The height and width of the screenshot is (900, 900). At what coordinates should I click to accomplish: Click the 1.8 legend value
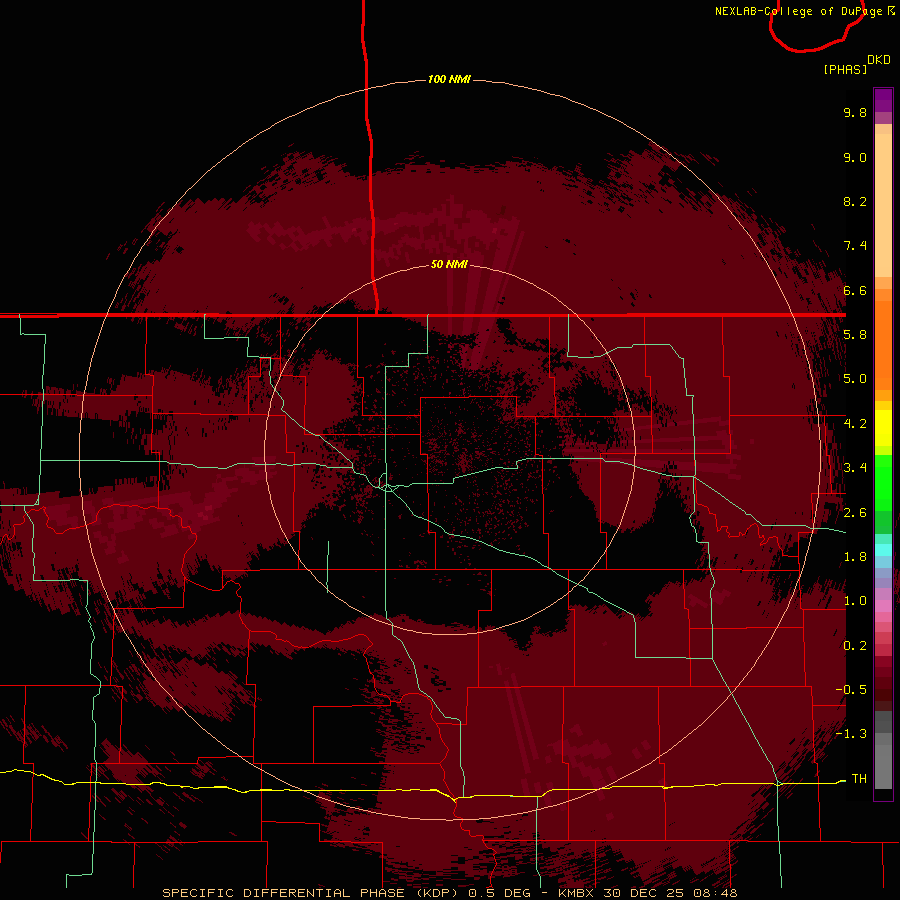click(x=855, y=557)
